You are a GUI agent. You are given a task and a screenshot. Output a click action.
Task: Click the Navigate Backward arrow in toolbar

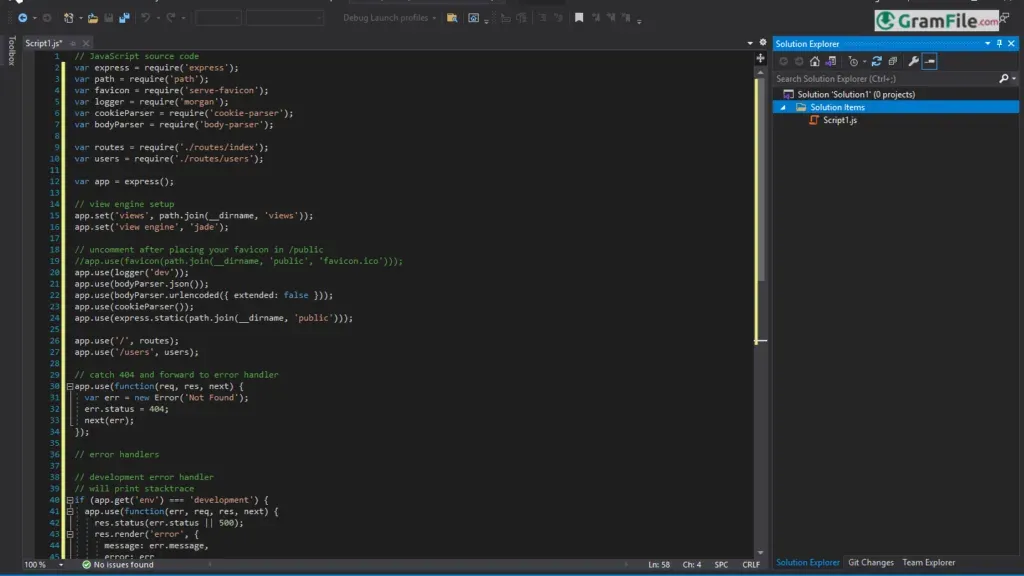[x=23, y=18]
